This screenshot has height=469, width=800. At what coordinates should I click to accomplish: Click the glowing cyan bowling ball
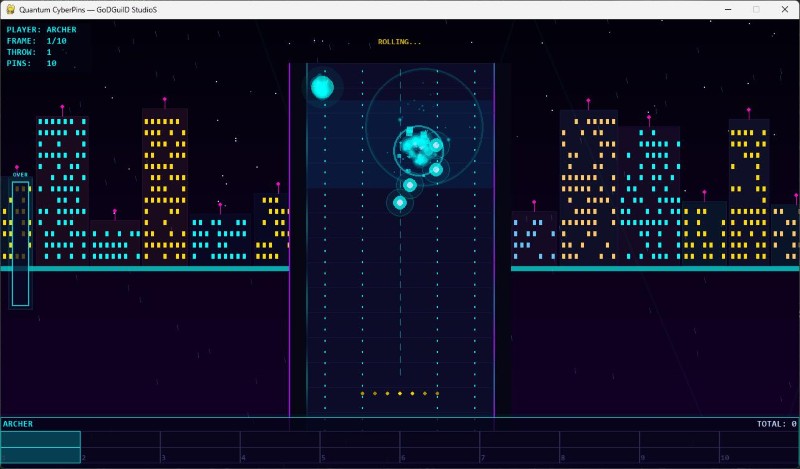(322, 87)
